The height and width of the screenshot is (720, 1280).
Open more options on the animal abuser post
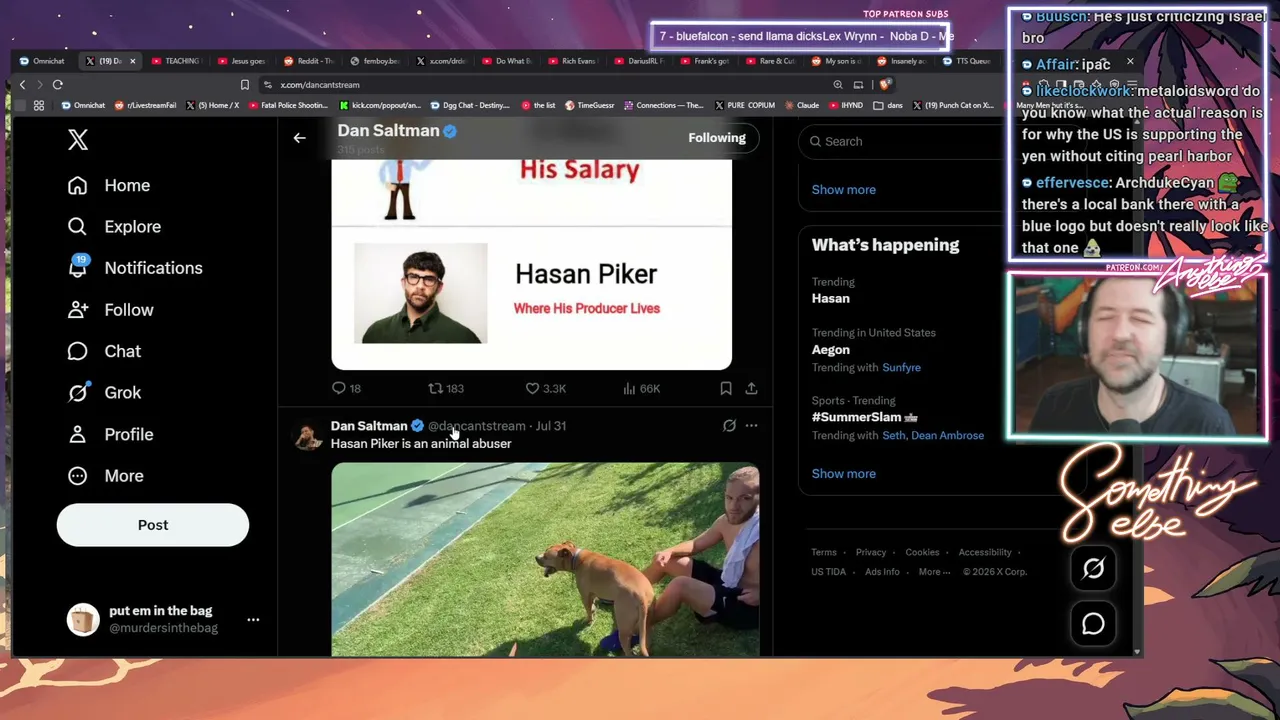click(751, 426)
